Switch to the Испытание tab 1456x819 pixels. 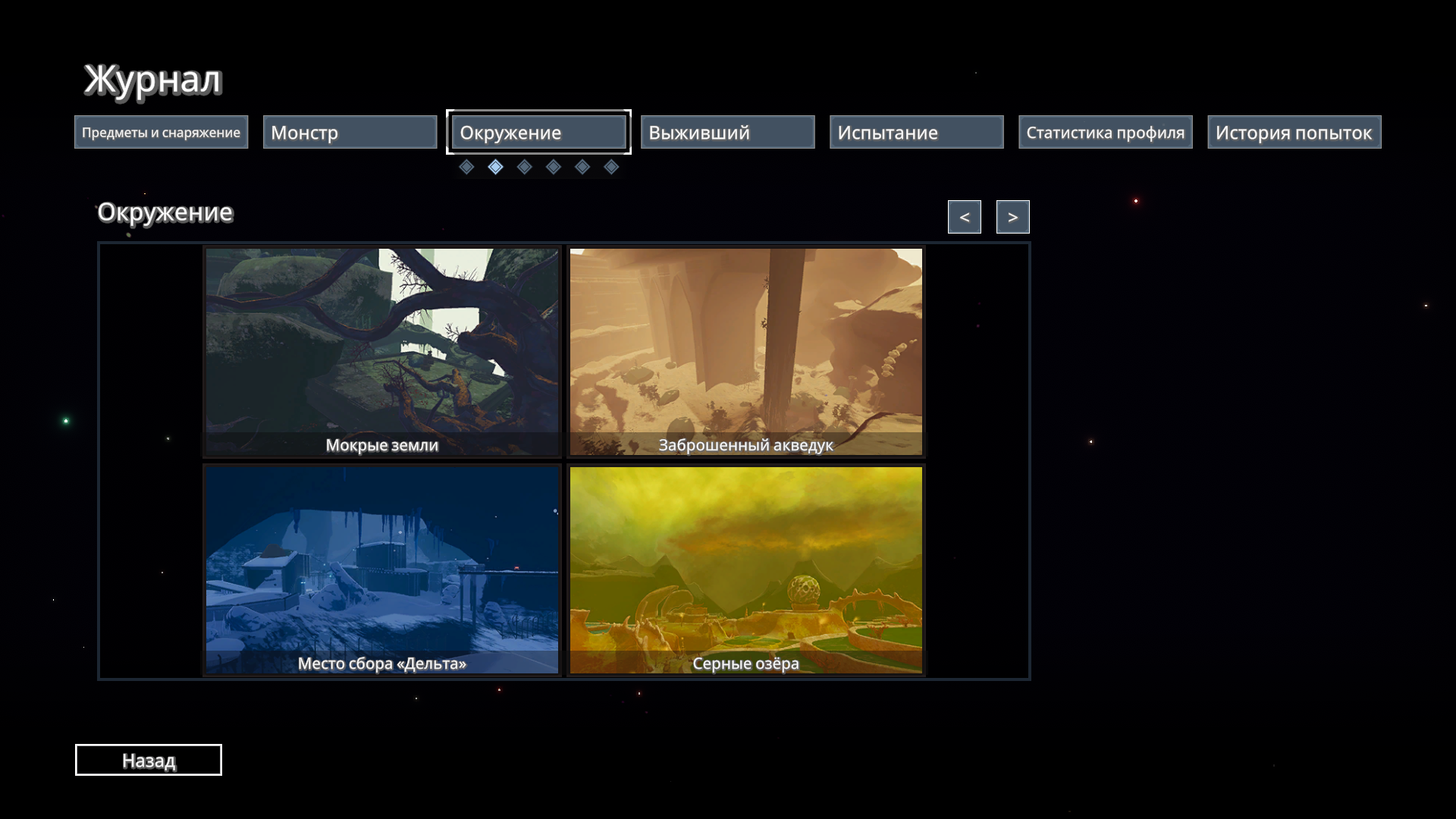(x=916, y=133)
